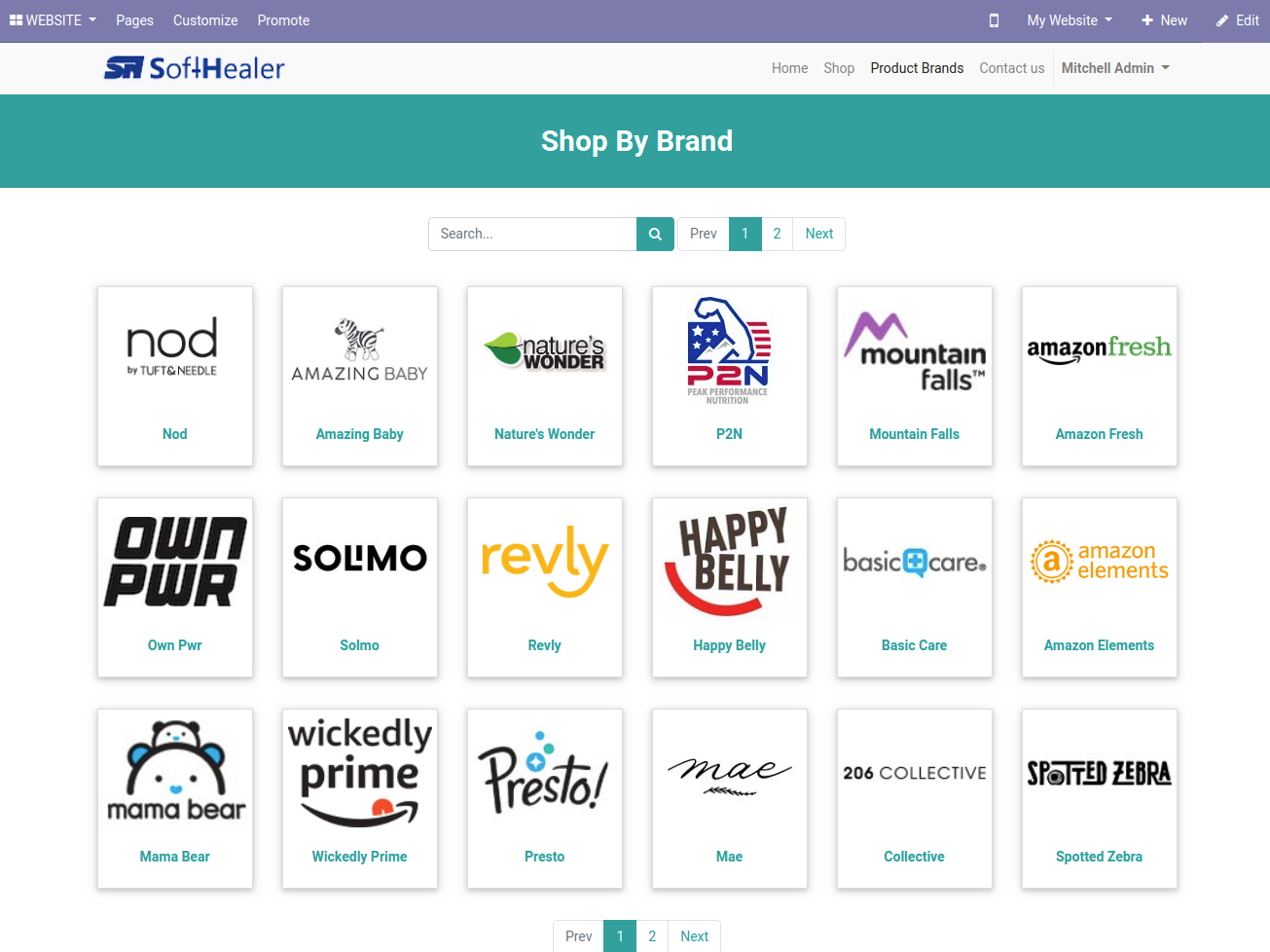Click the Edit pencil button

[x=1237, y=20]
